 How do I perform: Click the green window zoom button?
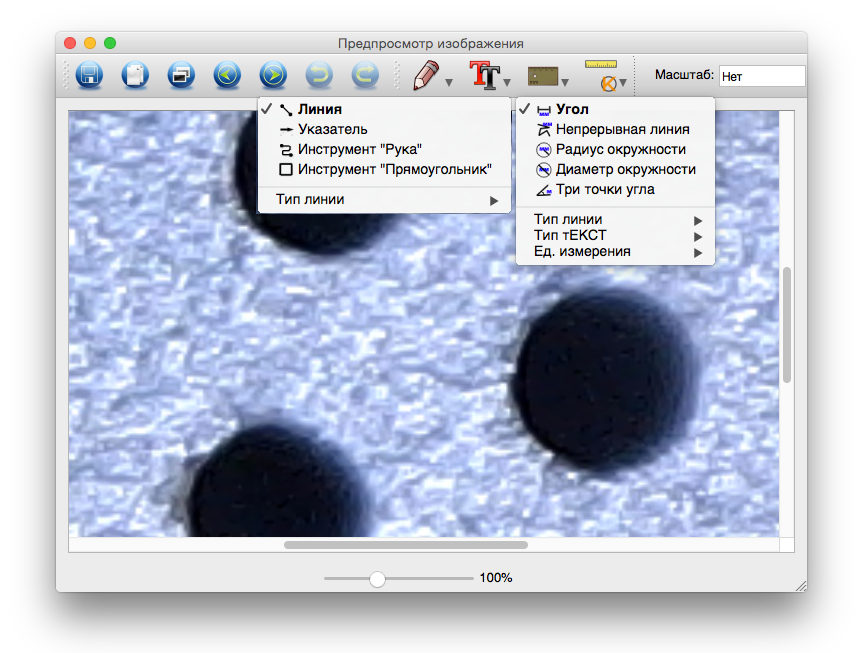click(110, 43)
